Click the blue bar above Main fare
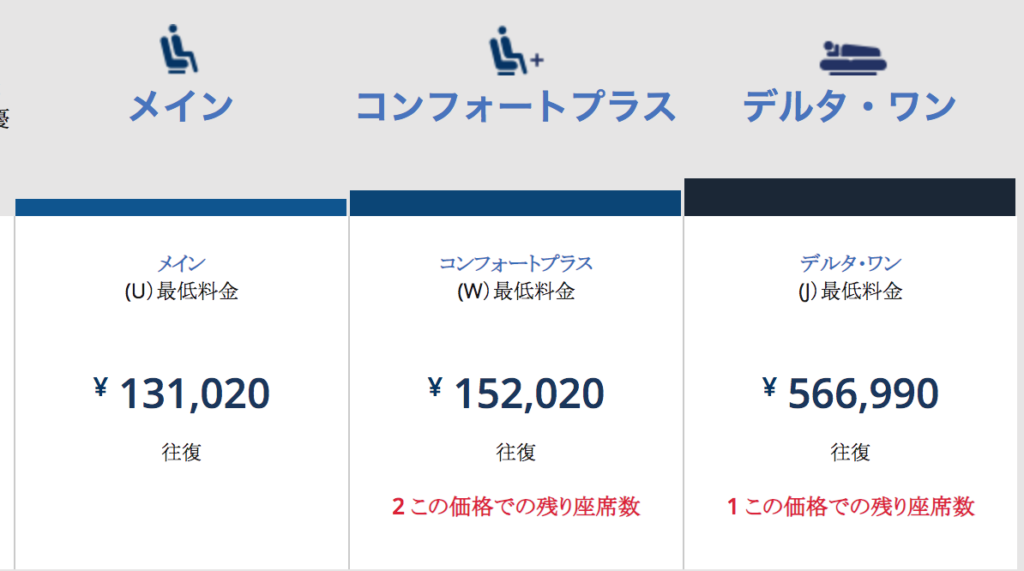The image size is (1024, 571). [x=181, y=207]
